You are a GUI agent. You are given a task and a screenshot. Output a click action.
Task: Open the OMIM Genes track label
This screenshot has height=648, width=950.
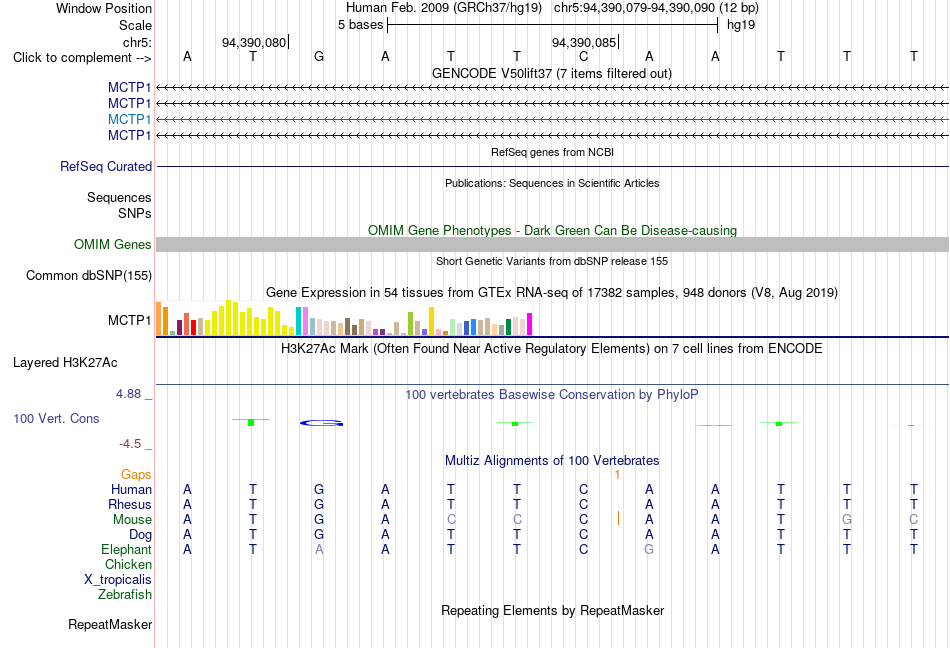[113, 245]
